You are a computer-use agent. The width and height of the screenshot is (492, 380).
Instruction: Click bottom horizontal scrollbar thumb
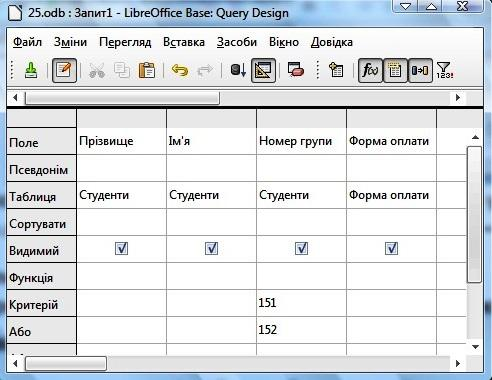point(66,363)
